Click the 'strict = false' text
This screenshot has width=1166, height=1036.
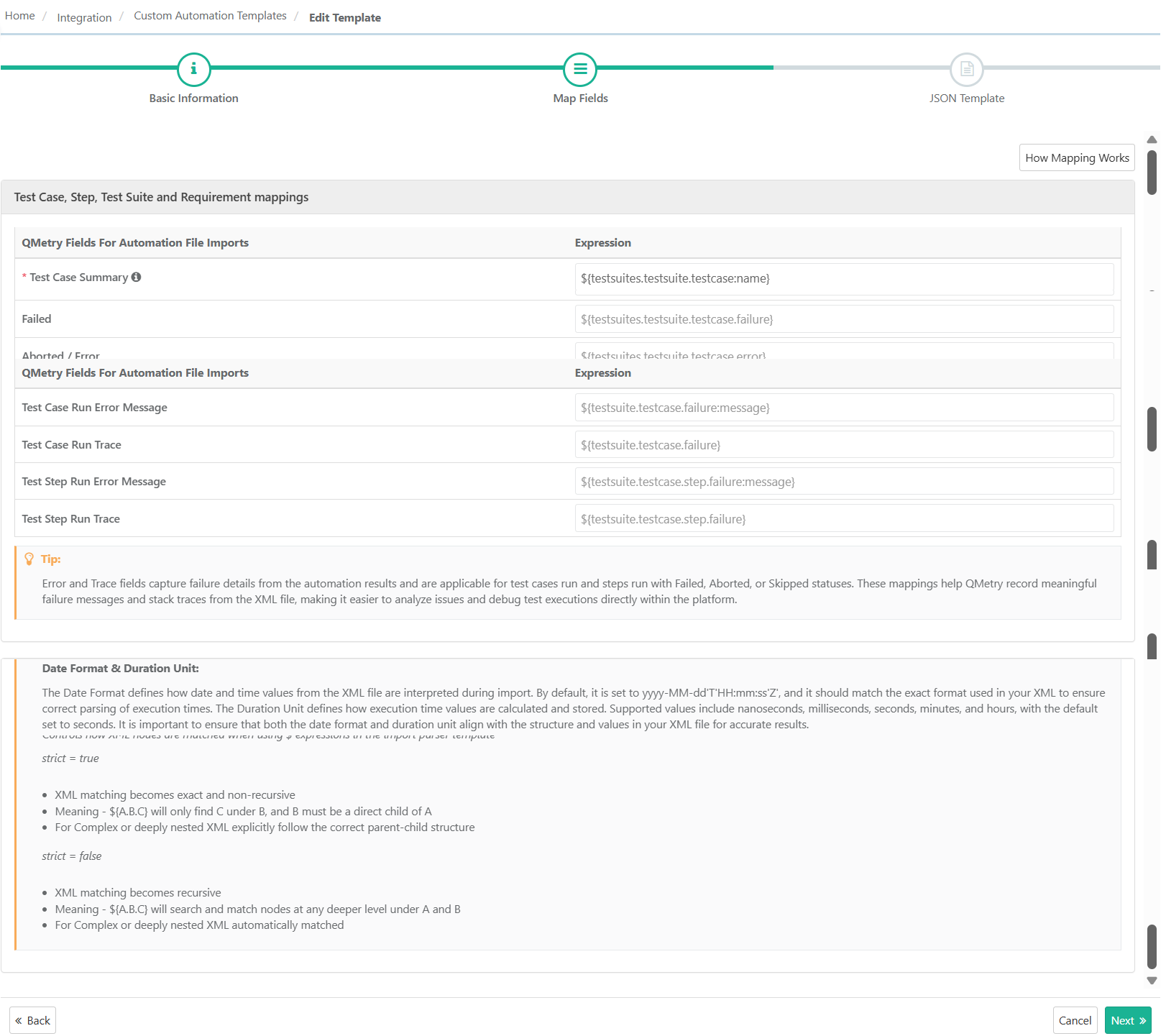72,856
